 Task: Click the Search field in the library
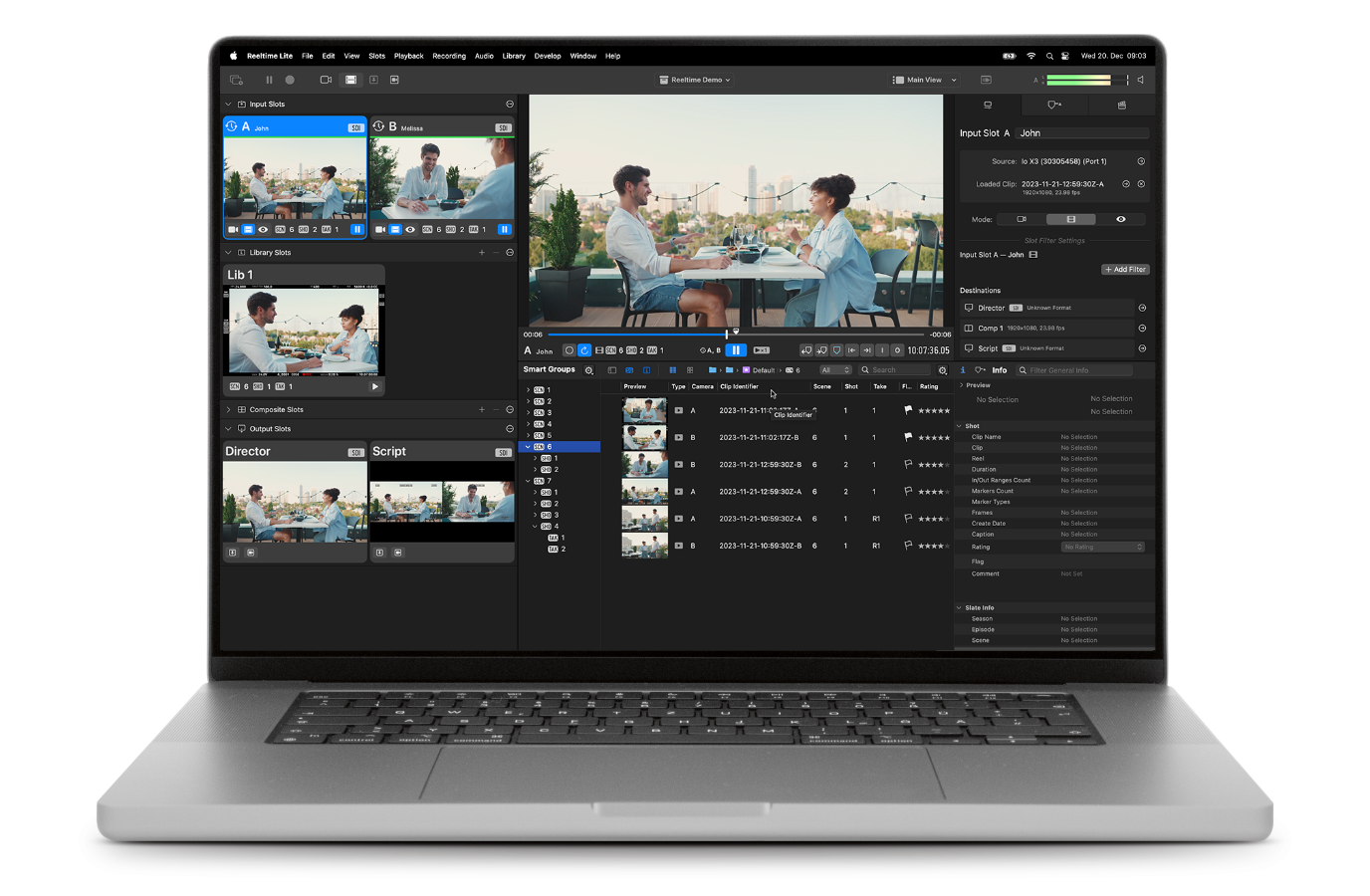coord(894,370)
